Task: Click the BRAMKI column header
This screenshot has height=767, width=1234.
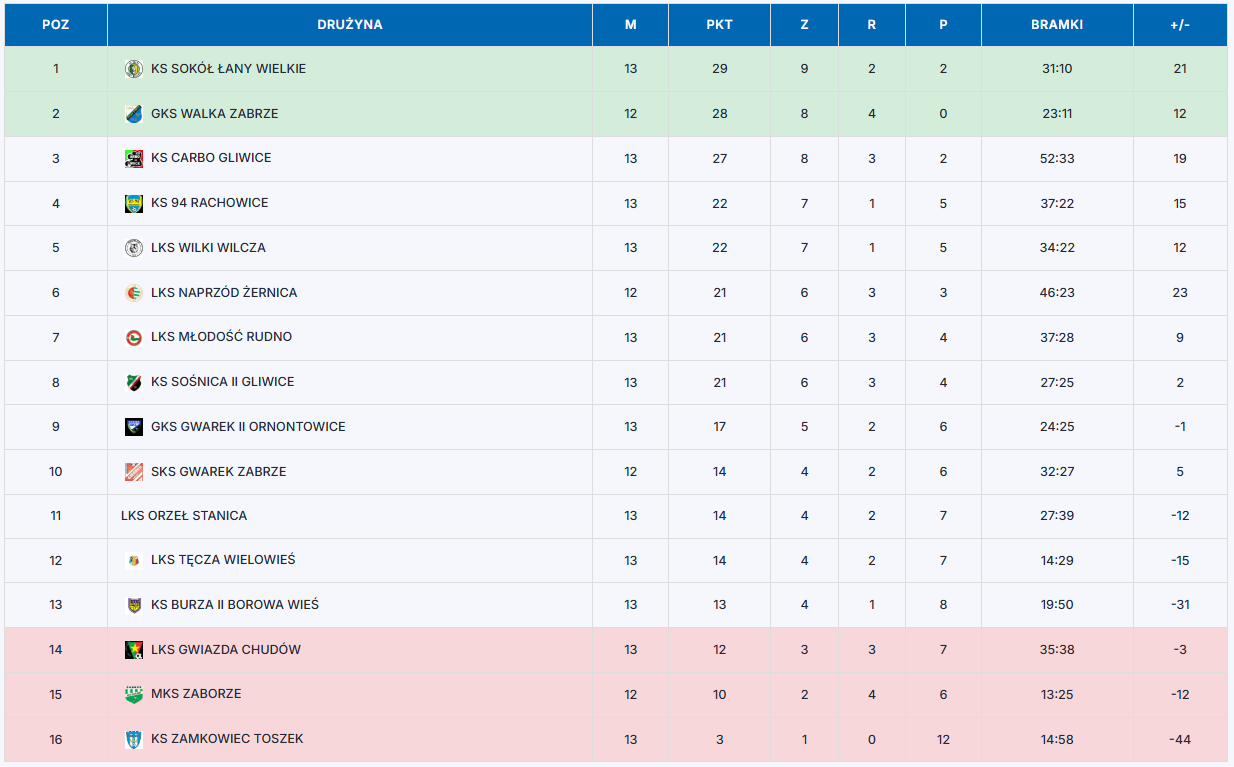Action: point(1057,25)
